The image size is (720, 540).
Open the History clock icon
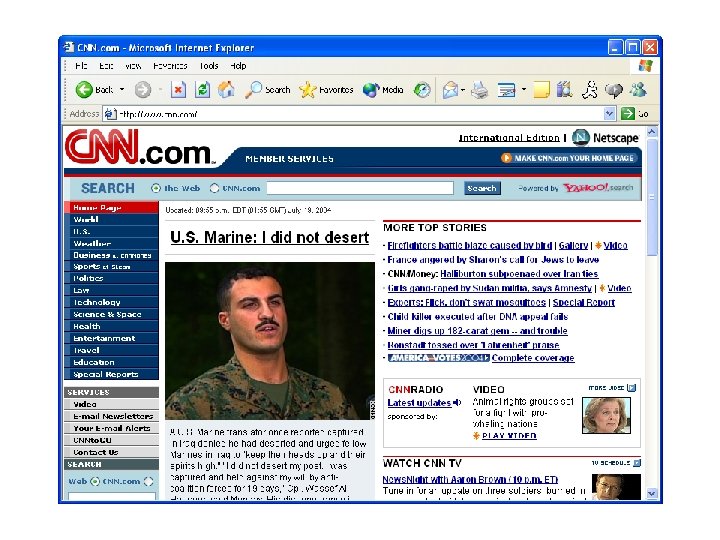tap(422, 90)
